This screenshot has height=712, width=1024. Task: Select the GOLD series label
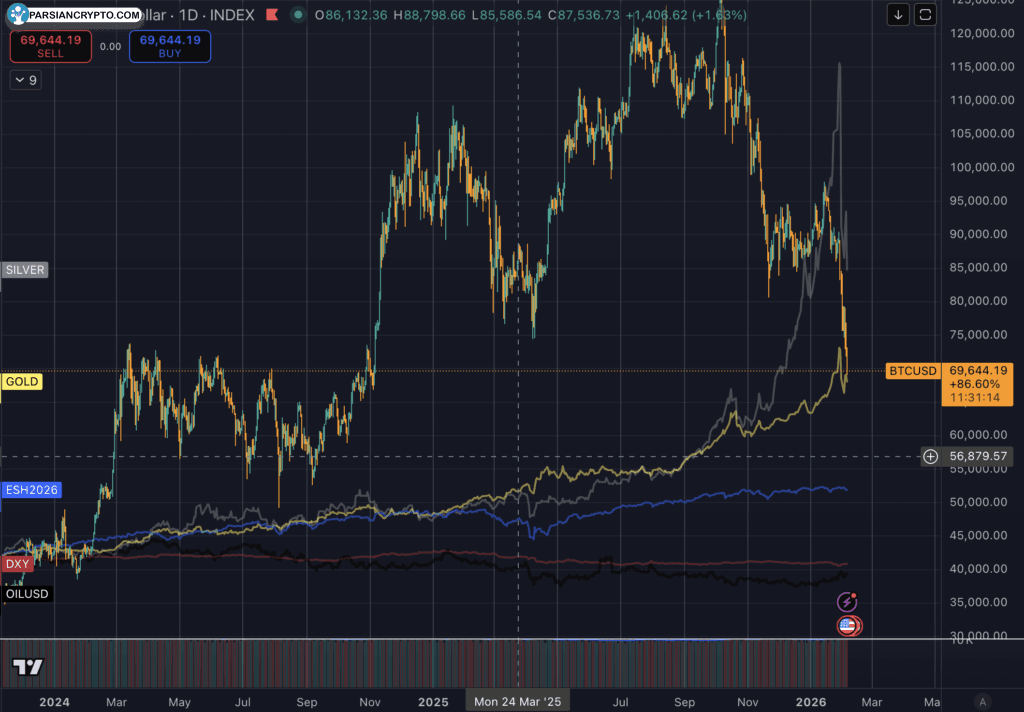pos(22,381)
